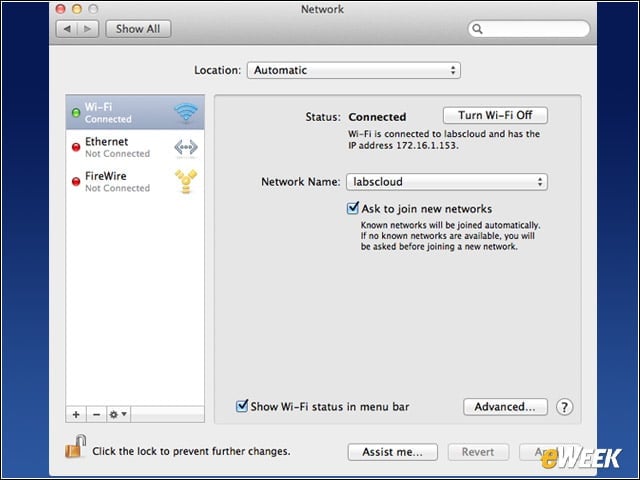This screenshot has height=480, width=640.
Task: Click the red status dot beside FireWire
Action: 76,182
